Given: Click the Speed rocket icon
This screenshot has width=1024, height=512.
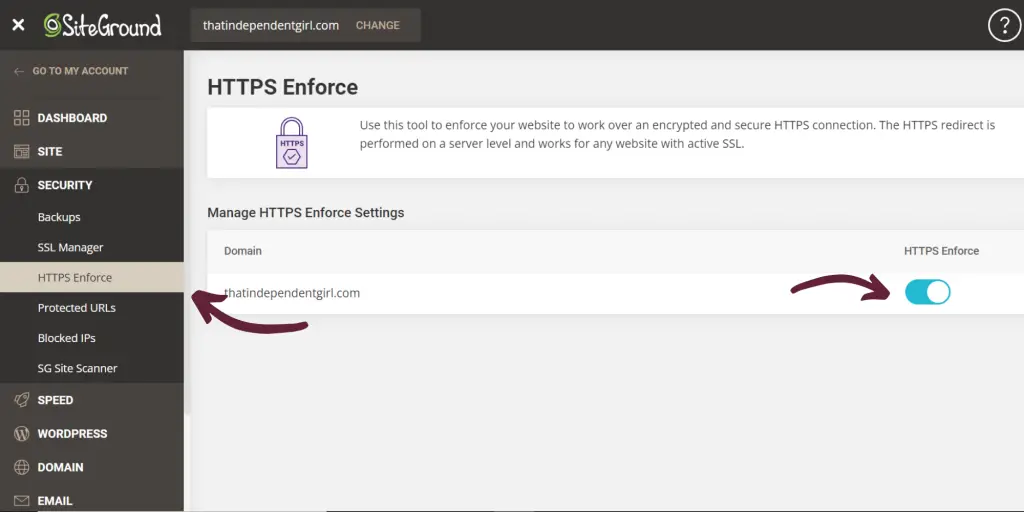Looking at the screenshot, I should click(22, 400).
